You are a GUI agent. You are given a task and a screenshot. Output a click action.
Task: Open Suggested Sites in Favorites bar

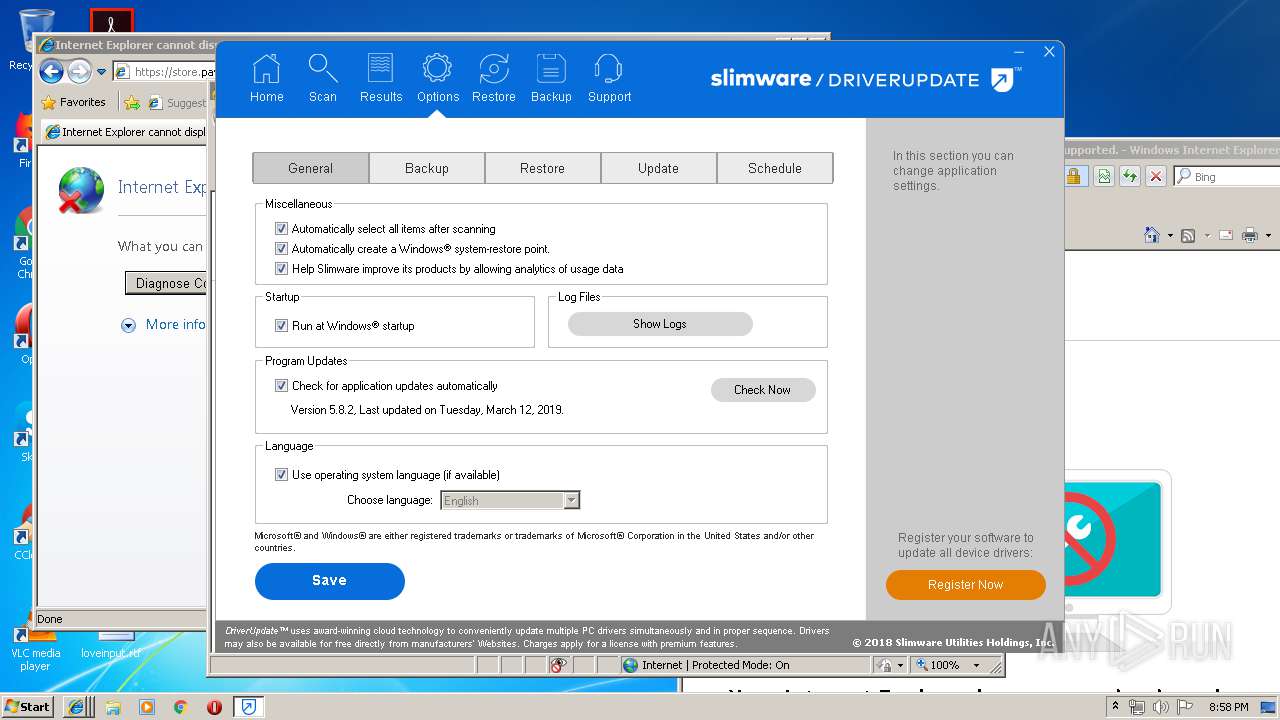point(177,102)
